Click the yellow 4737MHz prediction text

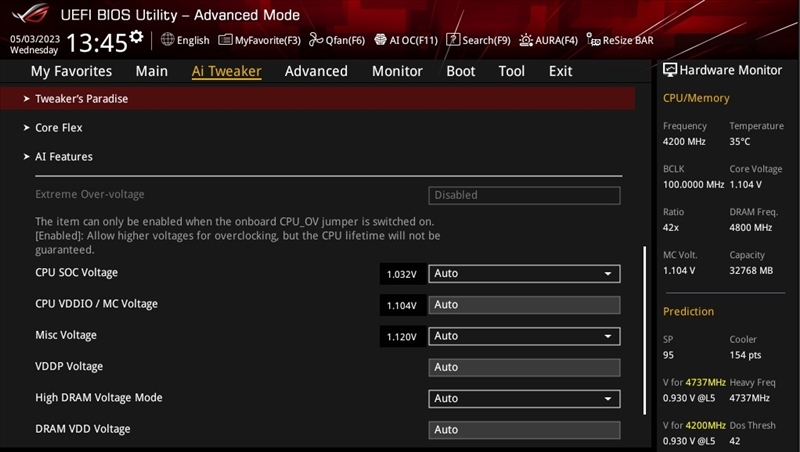706,382
